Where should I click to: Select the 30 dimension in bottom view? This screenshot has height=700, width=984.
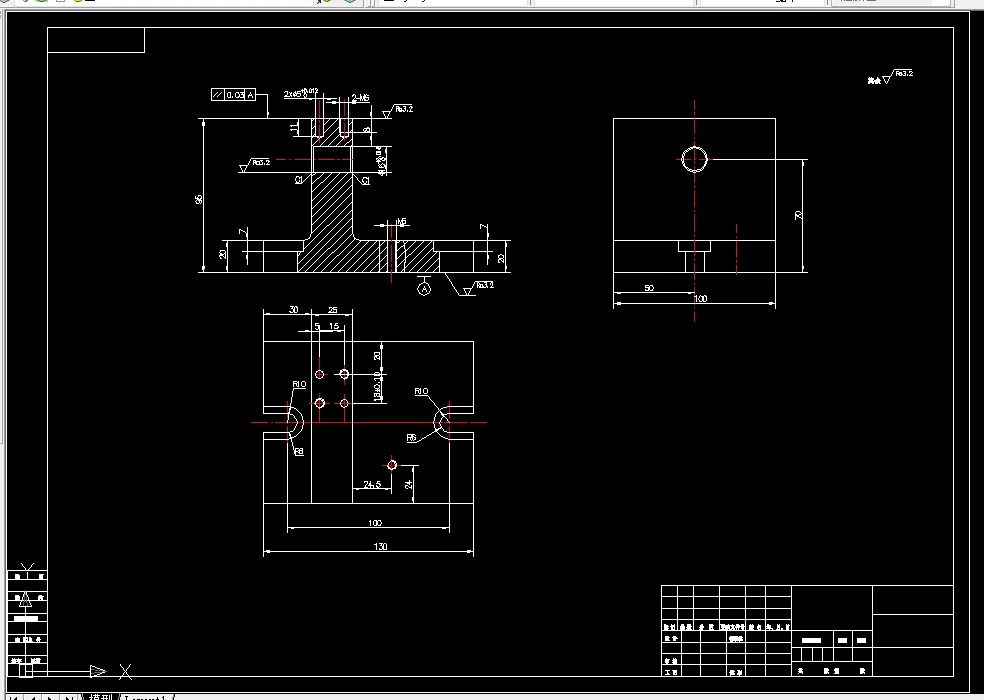coord(293,310)
